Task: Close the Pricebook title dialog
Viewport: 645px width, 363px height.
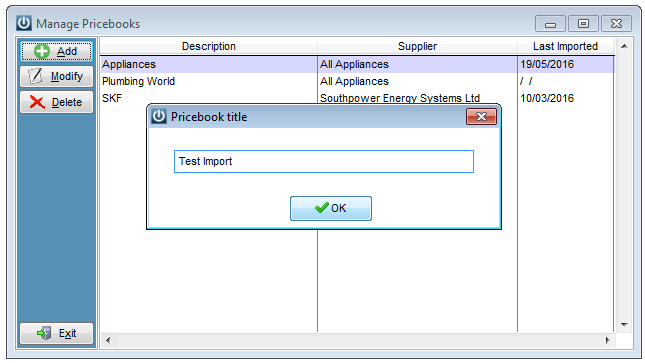Action: point(481,116)
